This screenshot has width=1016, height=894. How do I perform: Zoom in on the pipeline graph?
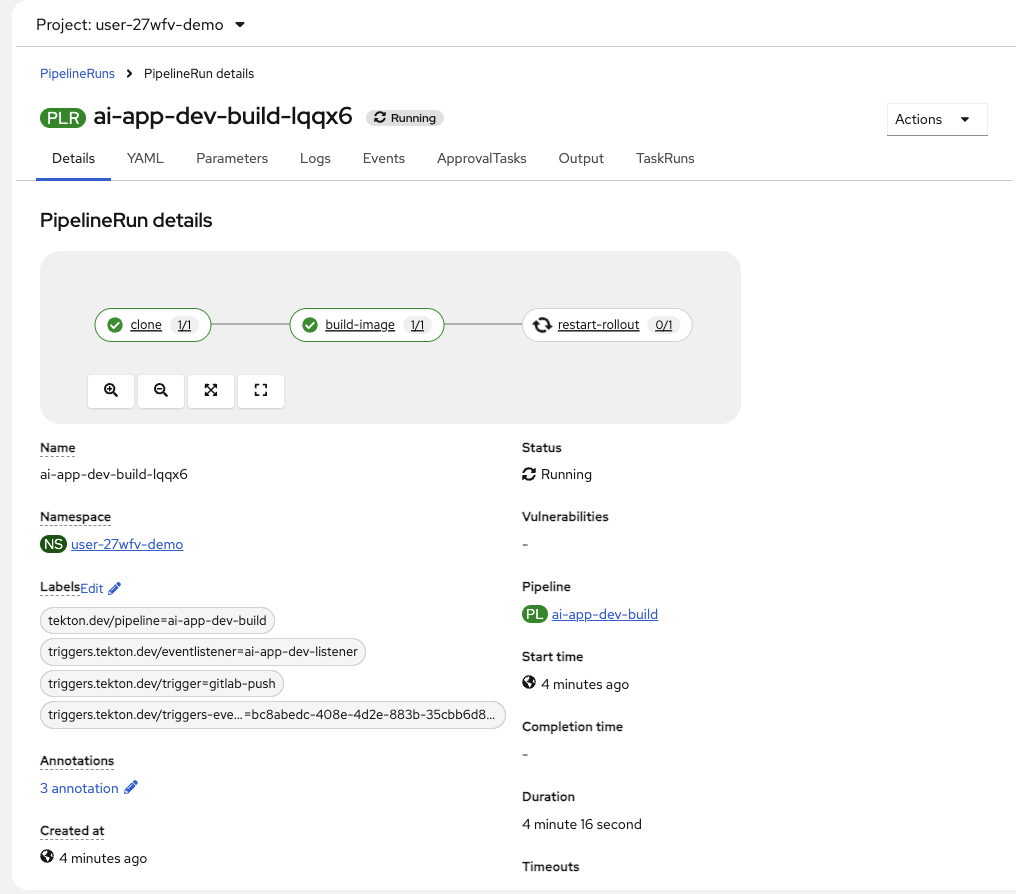click(111, 391)
